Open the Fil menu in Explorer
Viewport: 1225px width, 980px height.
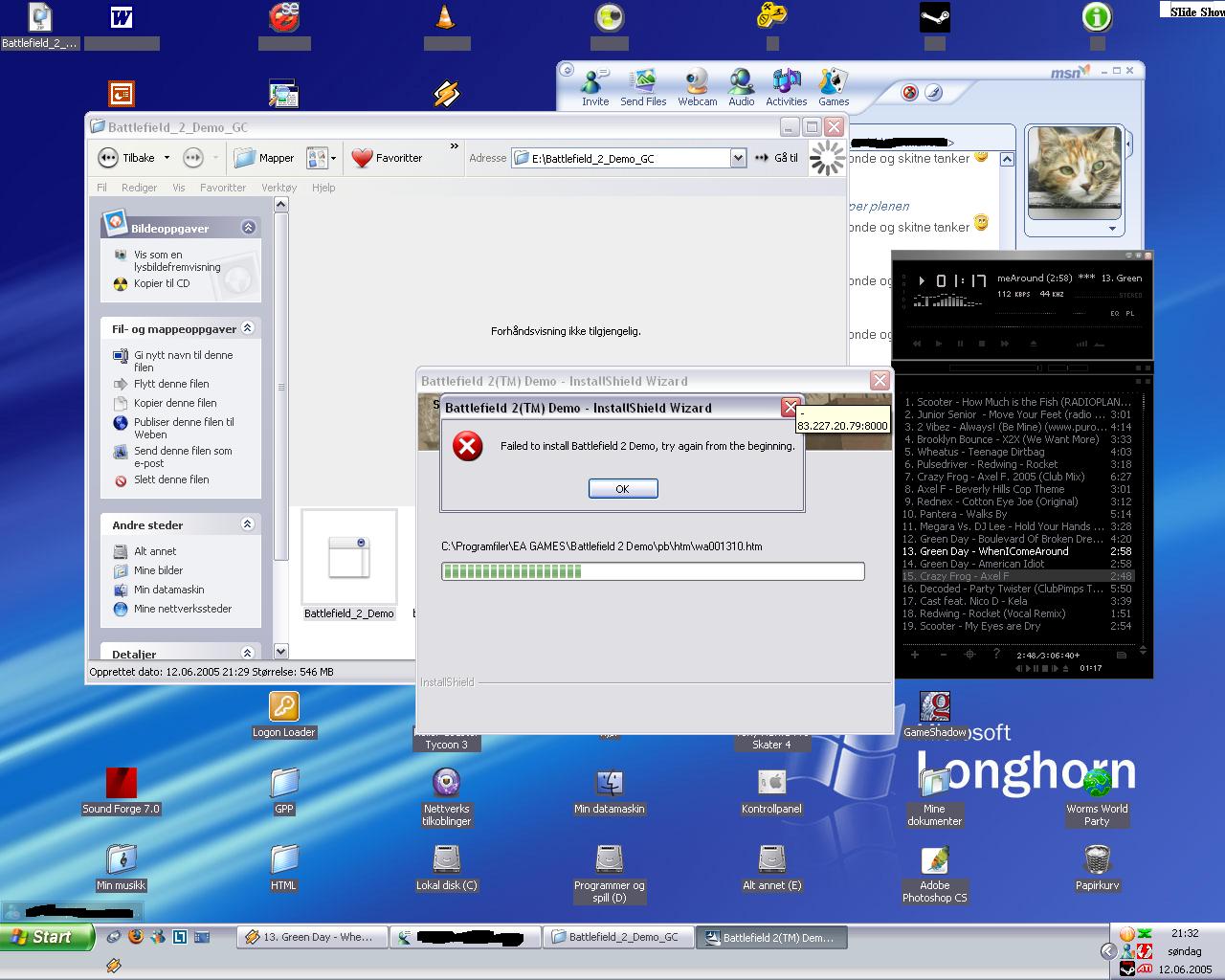click(101, 188)
